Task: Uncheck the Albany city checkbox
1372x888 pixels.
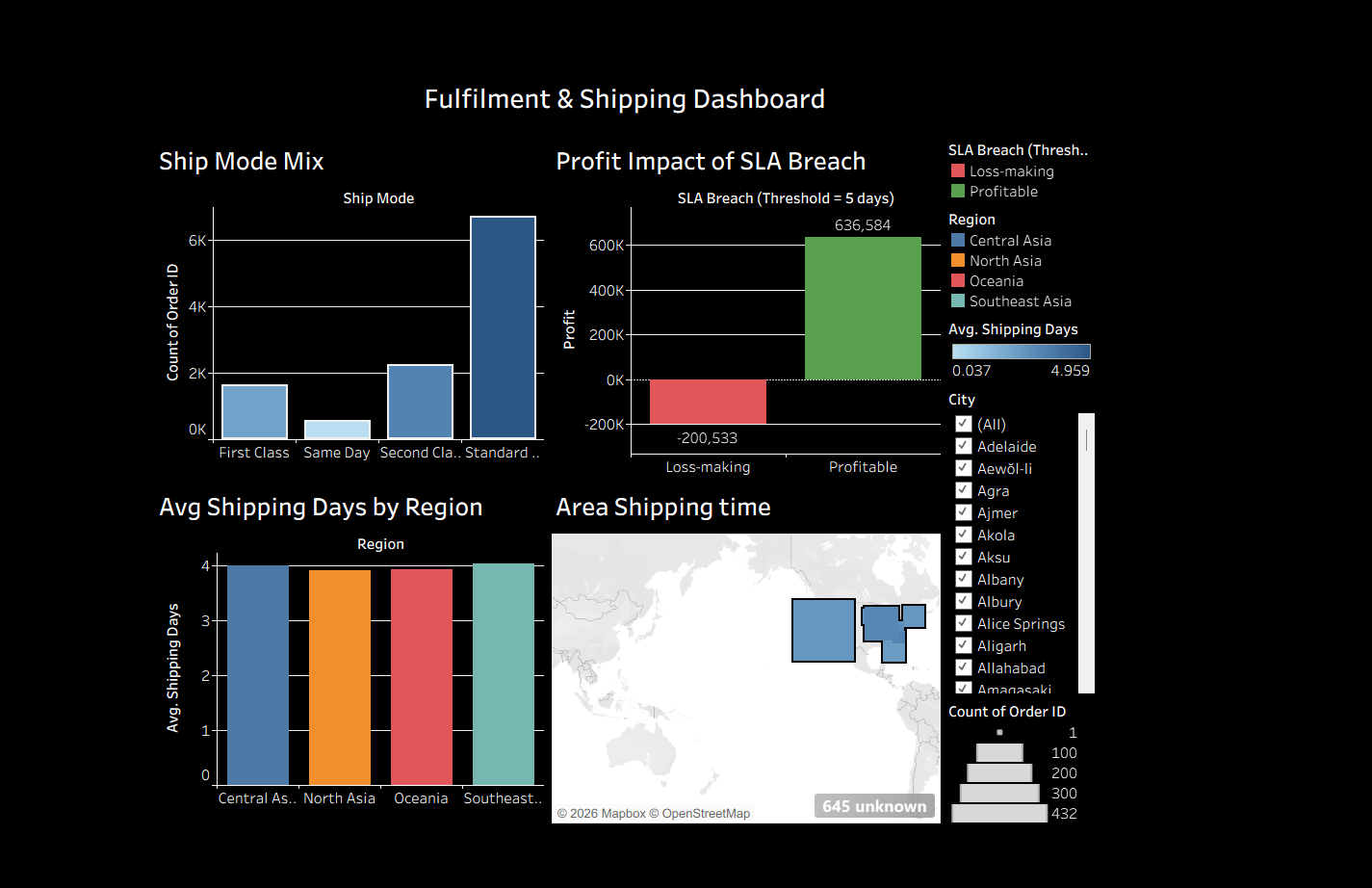Action: pyautogui.click(x=963, y=579)
